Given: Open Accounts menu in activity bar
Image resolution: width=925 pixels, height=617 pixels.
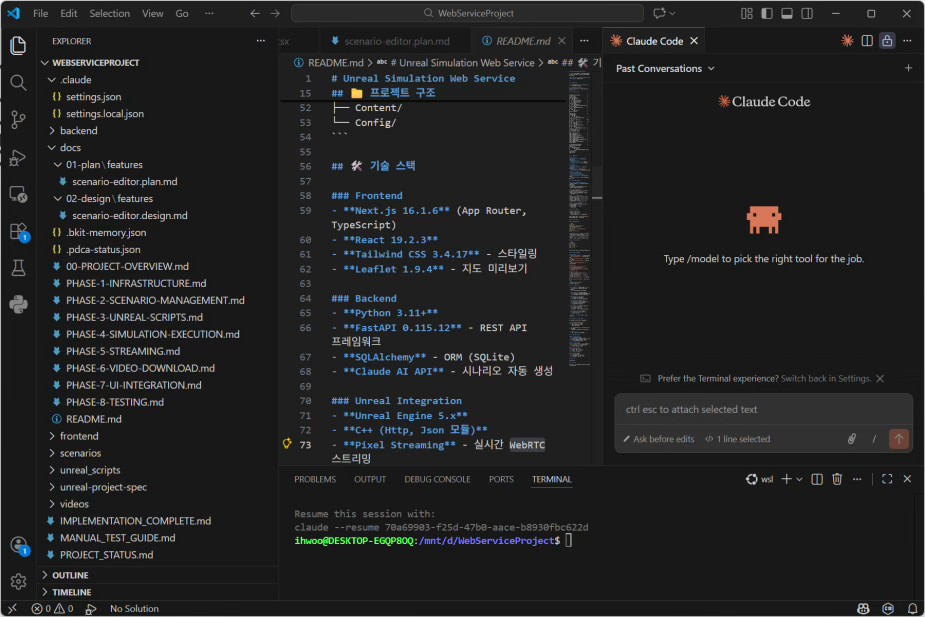Looking at the screenshot, I should click(x=18, y=545).
